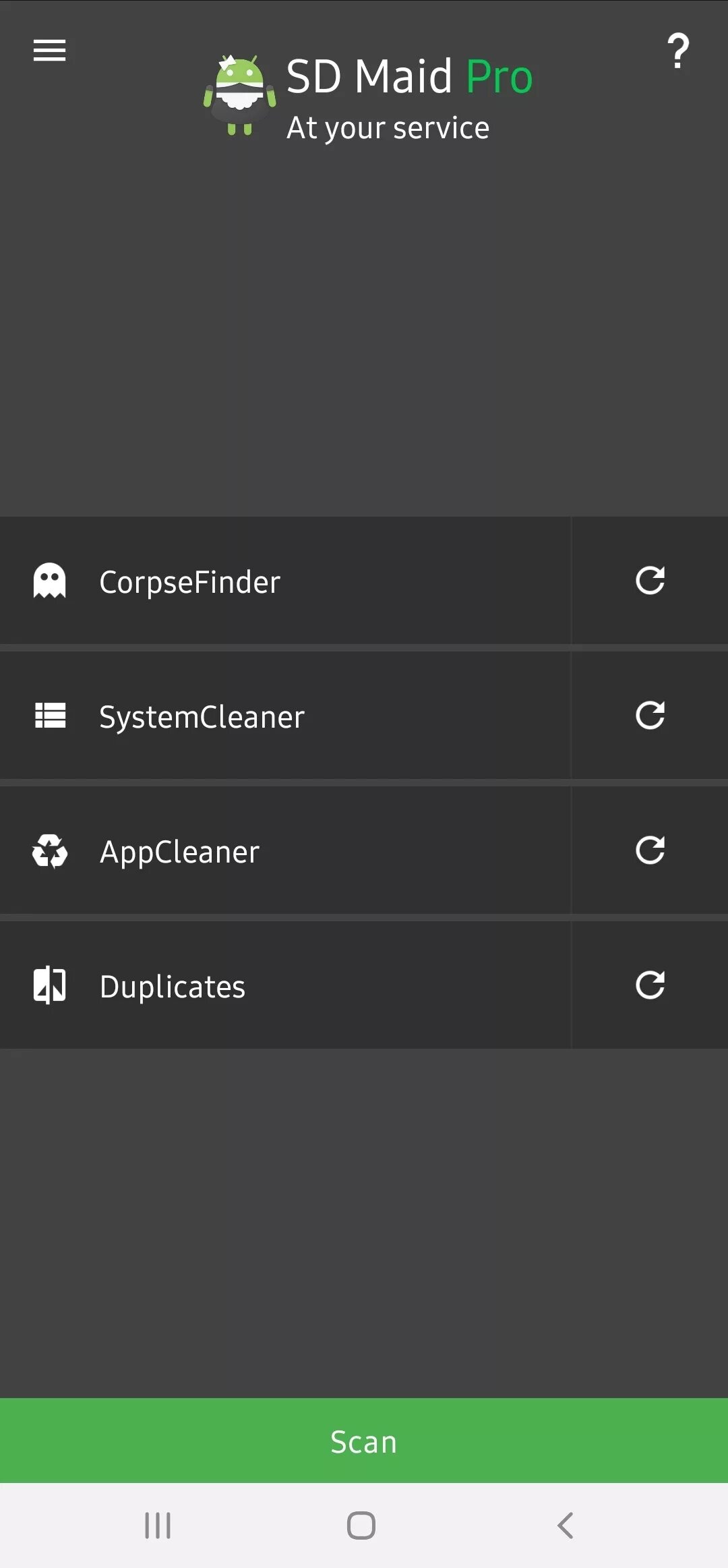The image size is (728, 1568).
Task: Click the AppCleaner recycle icon
Action: tap(50, 850)
